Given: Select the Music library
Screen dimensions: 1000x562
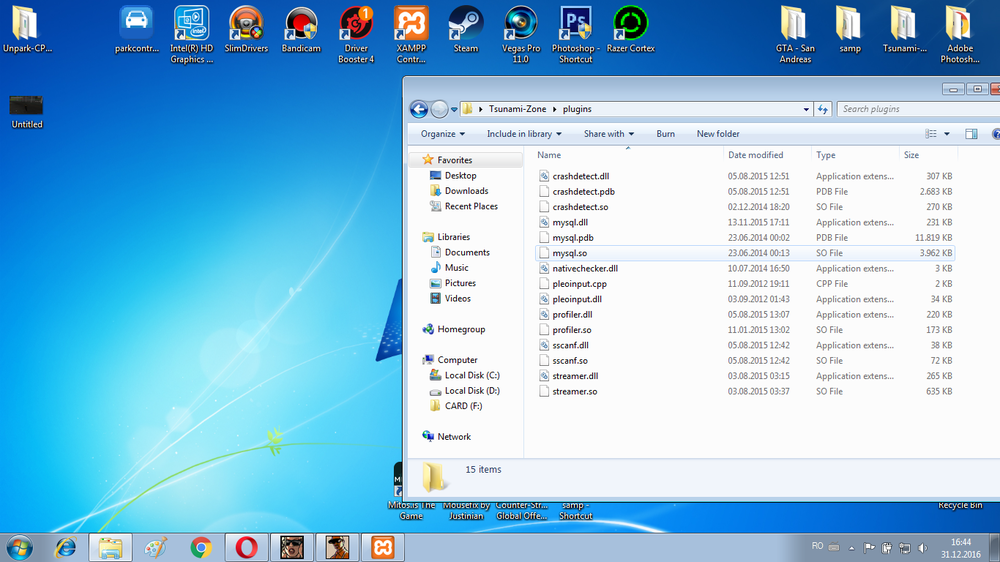Looking at the screenshot, I should [x=456, y=267].
